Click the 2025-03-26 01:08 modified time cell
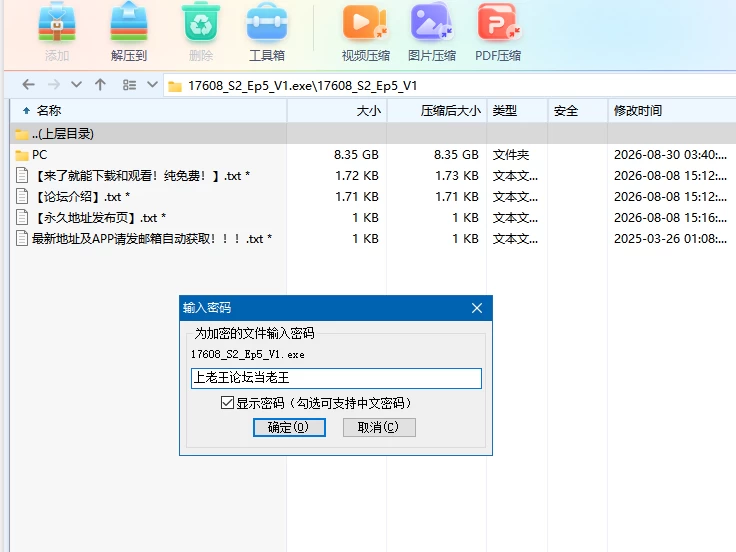 (670, 239)
